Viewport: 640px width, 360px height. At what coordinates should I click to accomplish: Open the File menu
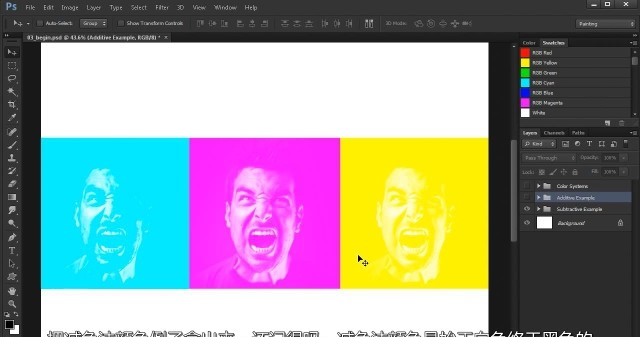pos(30,7)
